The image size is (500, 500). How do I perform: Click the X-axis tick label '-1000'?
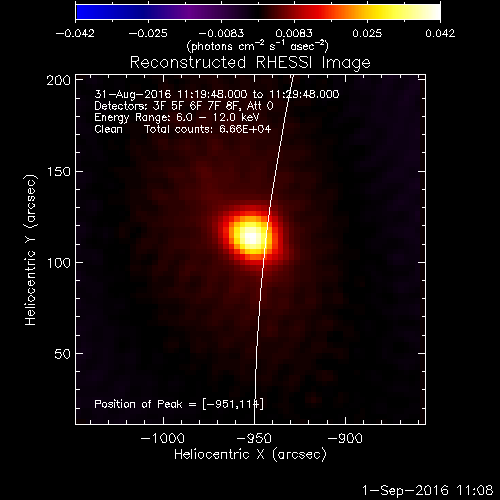tap(163, 438)
